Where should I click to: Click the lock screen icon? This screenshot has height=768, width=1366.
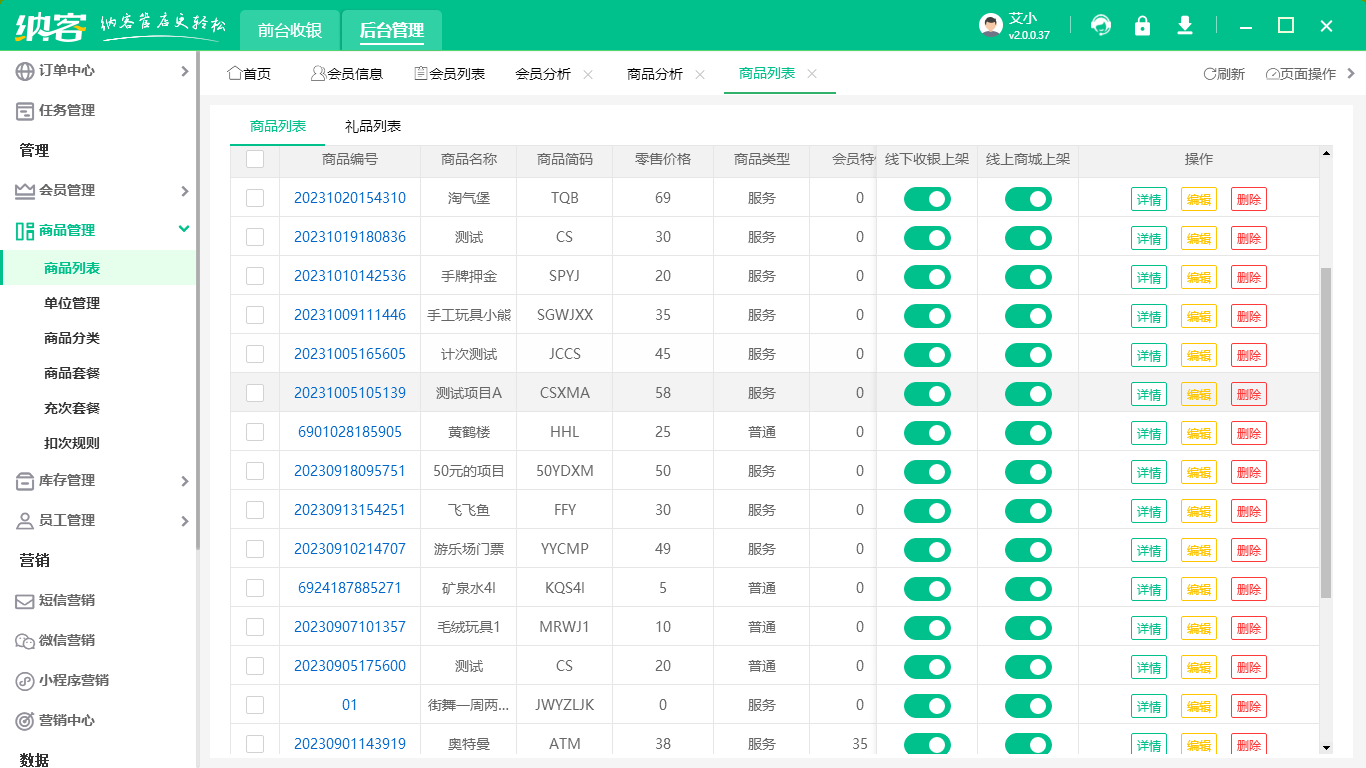pos(1142,26)
